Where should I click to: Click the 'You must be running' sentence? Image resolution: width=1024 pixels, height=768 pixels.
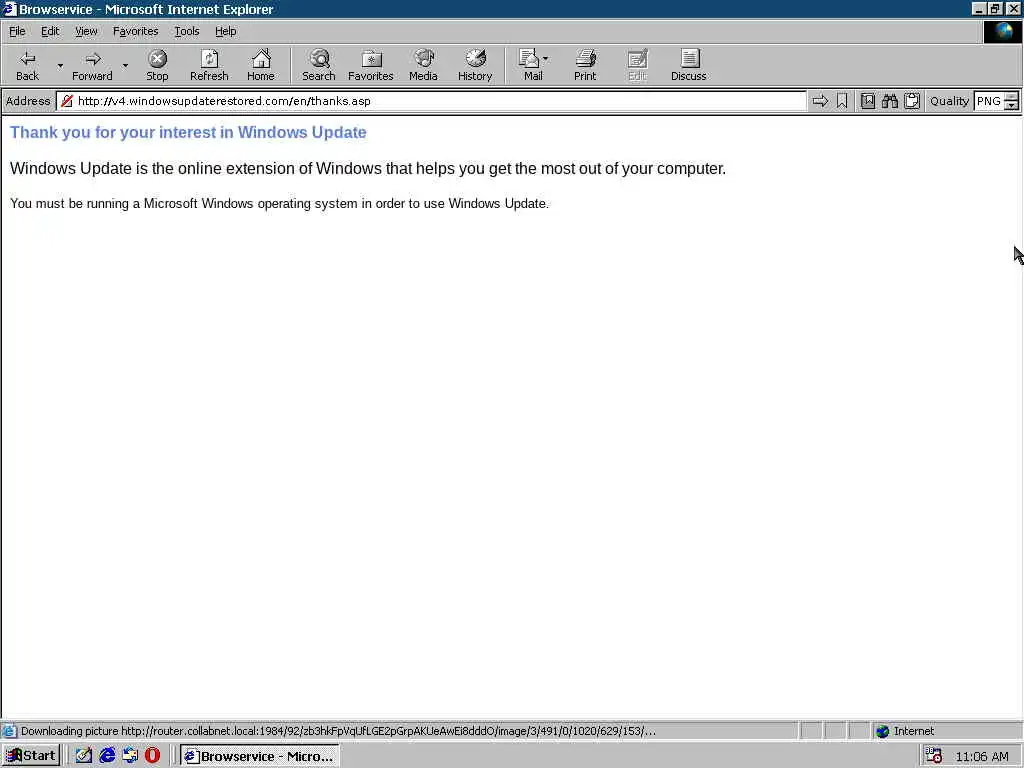click(x=280, y=203)
